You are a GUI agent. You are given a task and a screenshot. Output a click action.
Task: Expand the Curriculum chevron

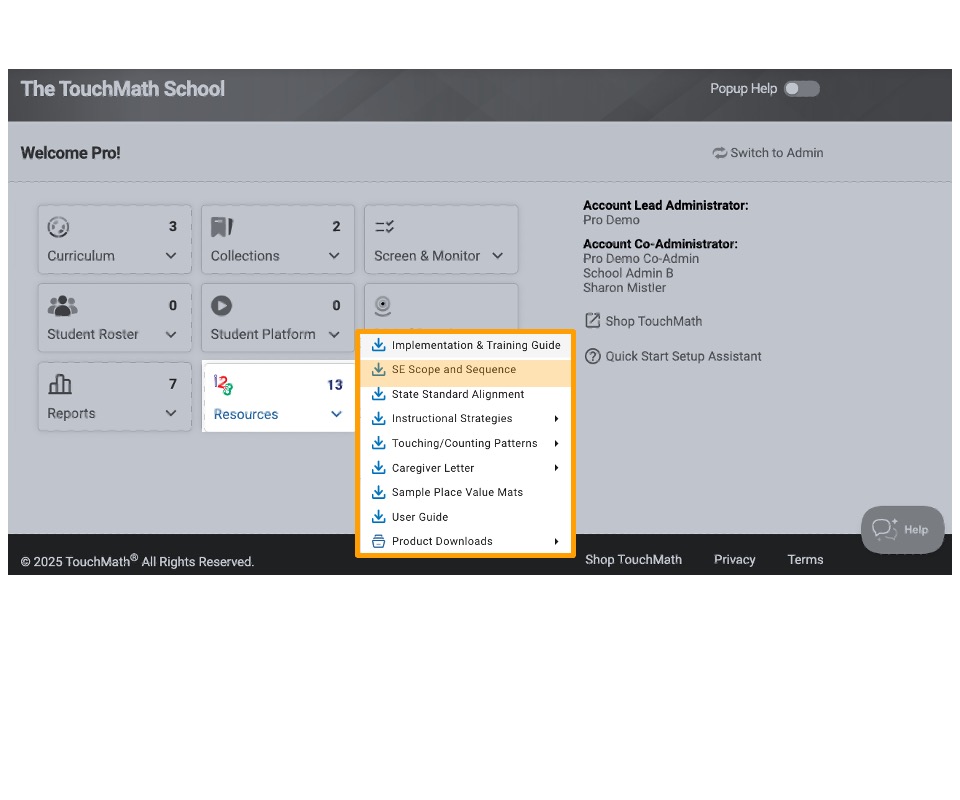coord(171,256)
